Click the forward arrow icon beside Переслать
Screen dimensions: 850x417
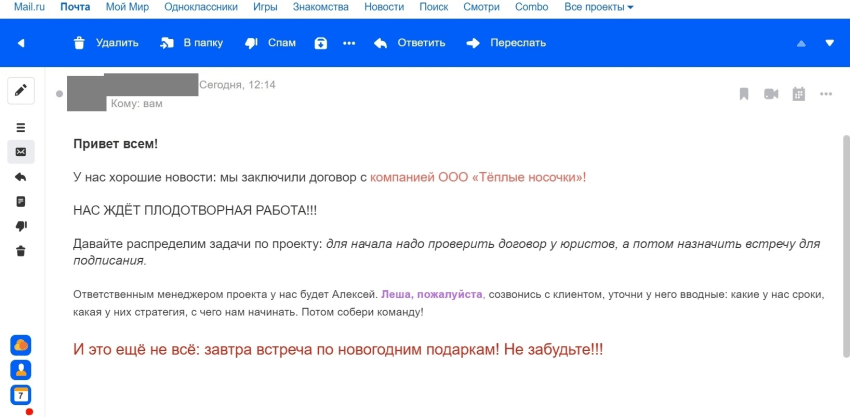(x=473, y=43)
